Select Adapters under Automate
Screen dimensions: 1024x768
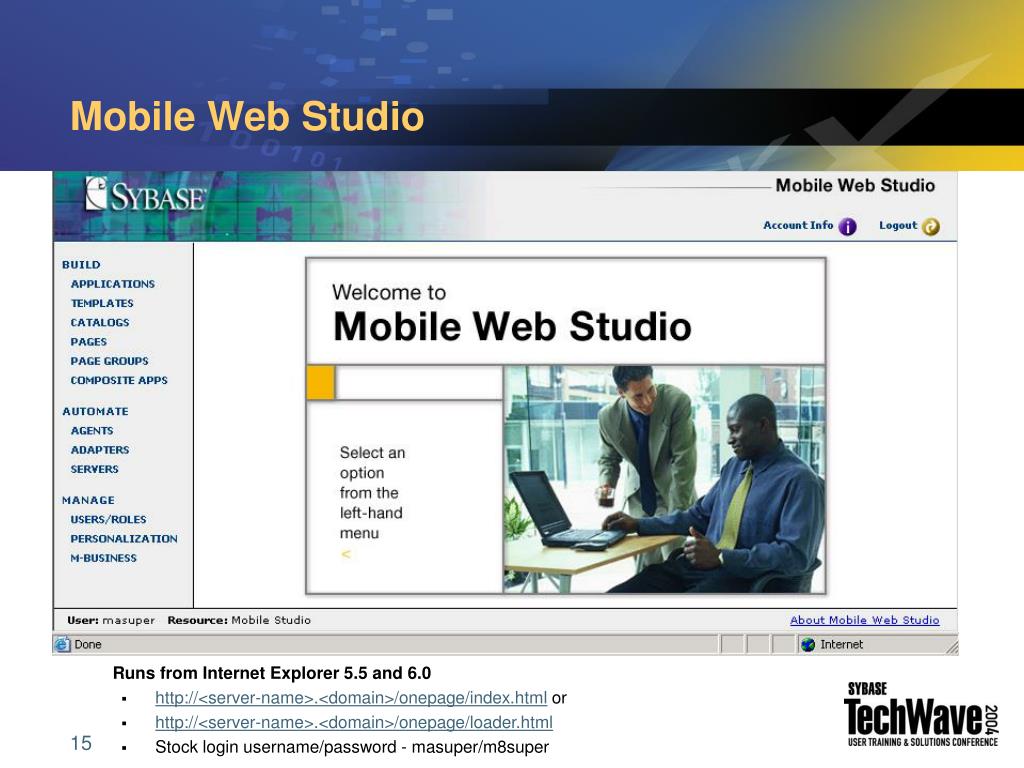(100, 450)
